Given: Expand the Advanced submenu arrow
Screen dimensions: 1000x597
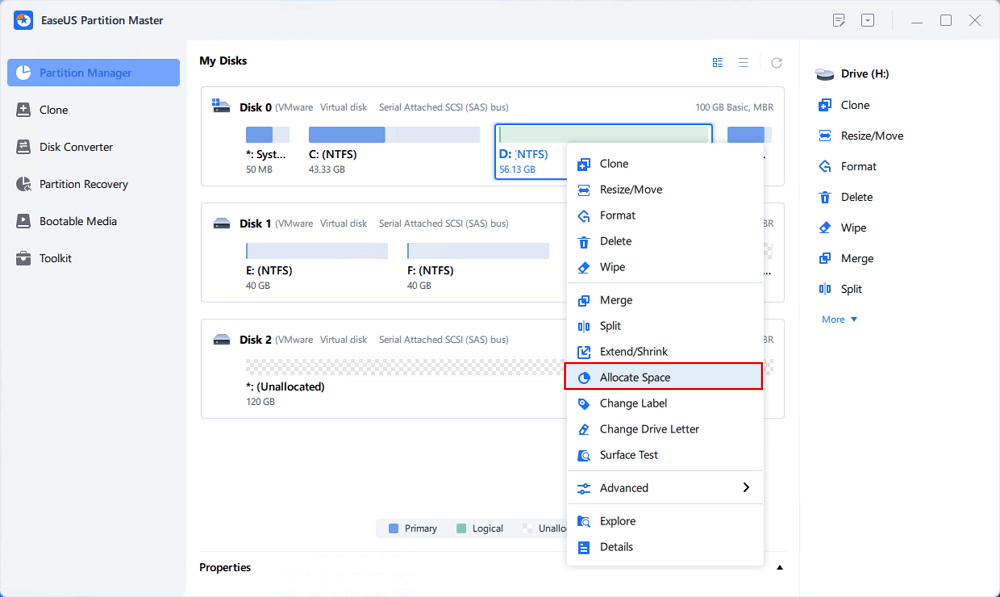Looking at the screenshot, I should tap(746, 488).
